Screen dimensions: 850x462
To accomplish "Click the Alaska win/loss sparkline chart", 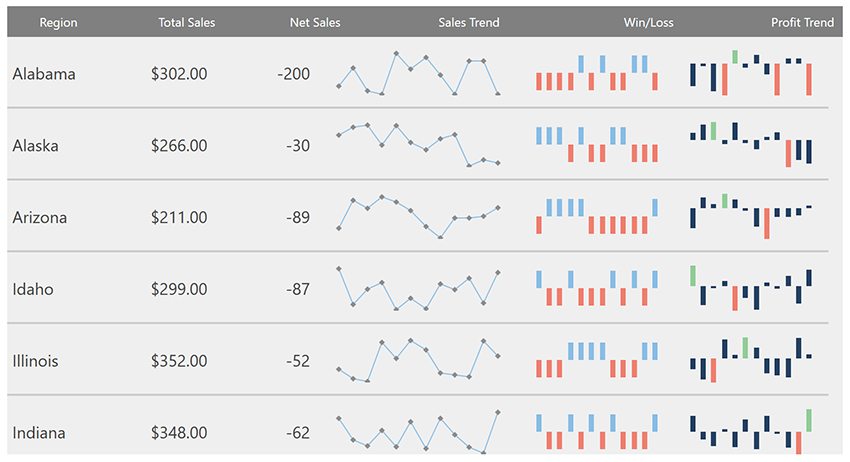I will coord(597,145).
